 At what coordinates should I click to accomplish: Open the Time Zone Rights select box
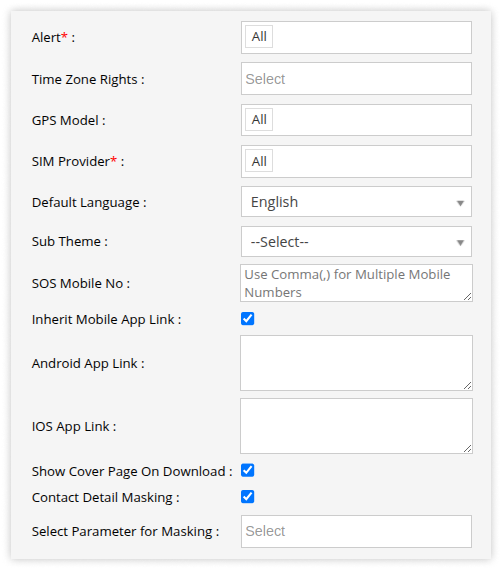(x=356, y=79)
